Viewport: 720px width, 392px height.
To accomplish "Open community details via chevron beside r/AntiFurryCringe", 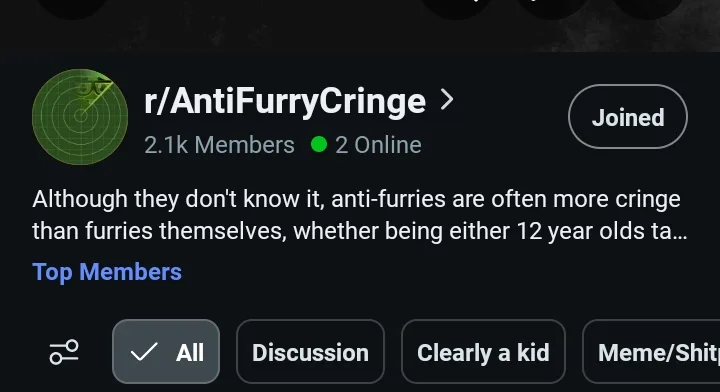I will [x=446, y=100].
